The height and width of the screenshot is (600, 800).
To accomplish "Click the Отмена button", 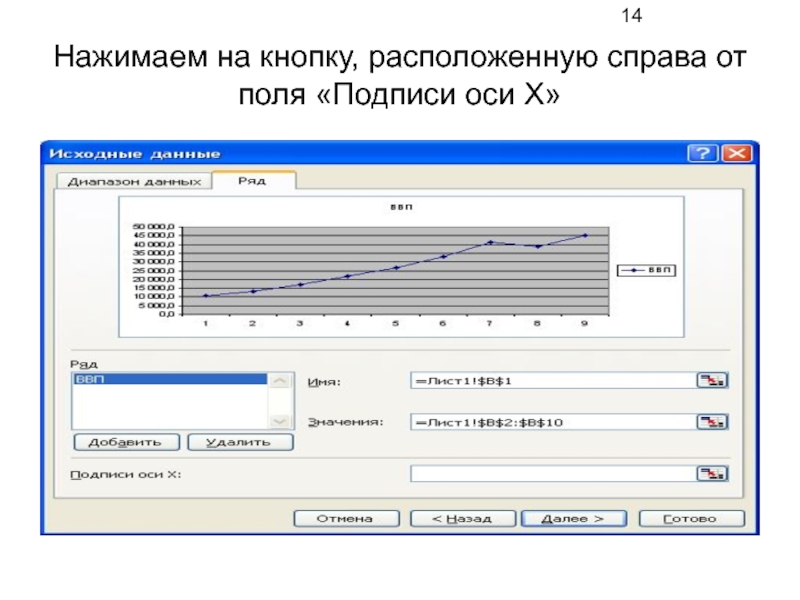I will tap(346, 519).
